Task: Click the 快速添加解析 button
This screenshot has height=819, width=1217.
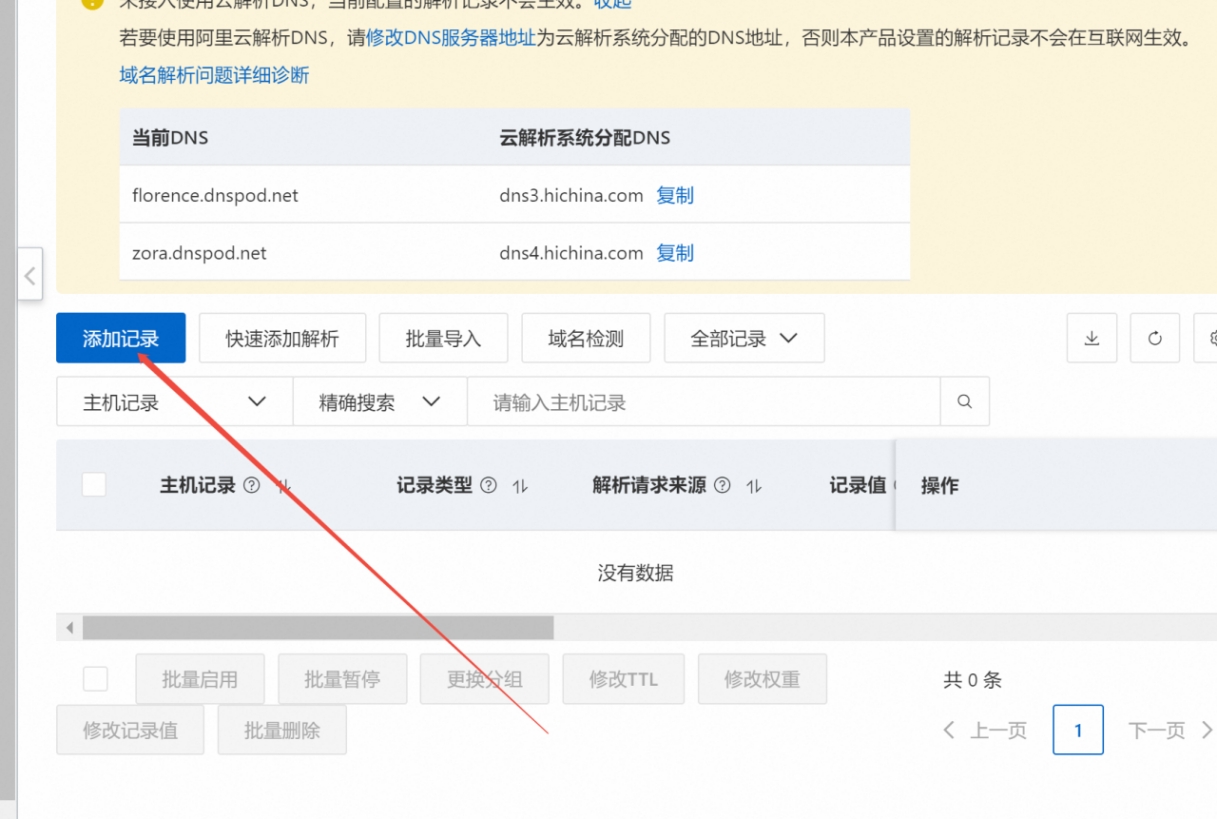Action: (282, 338)
